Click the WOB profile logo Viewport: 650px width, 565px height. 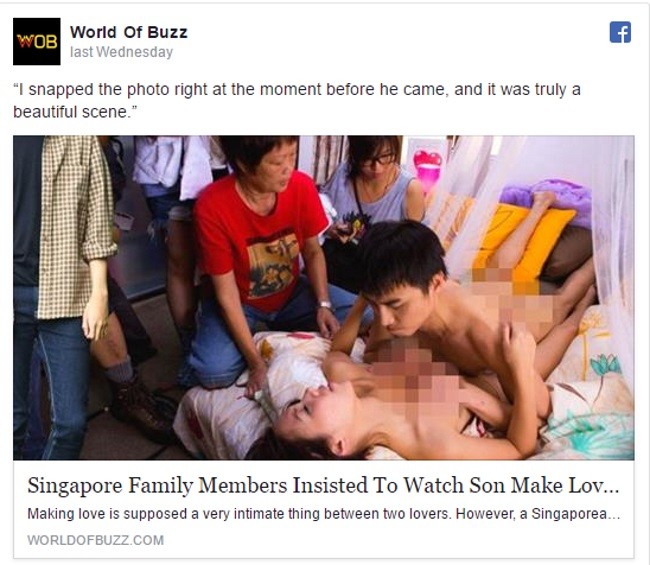tap(36, 41)
